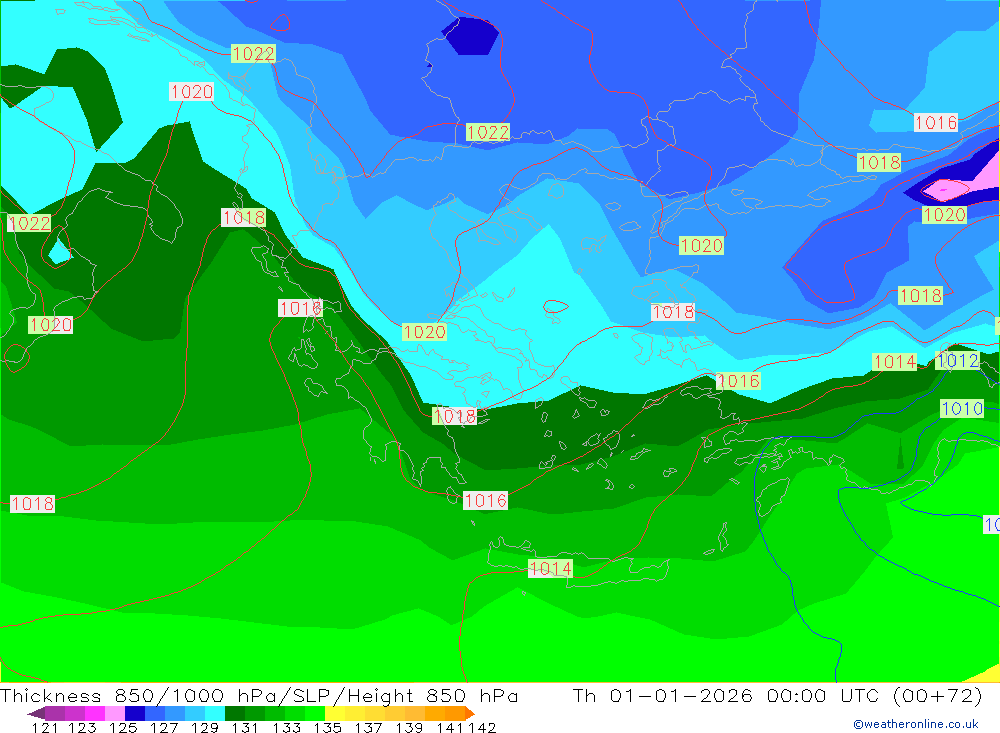Click the 1016 label in upper-right corner
Screen dimensions: 1000x733
tap(936, 122)
